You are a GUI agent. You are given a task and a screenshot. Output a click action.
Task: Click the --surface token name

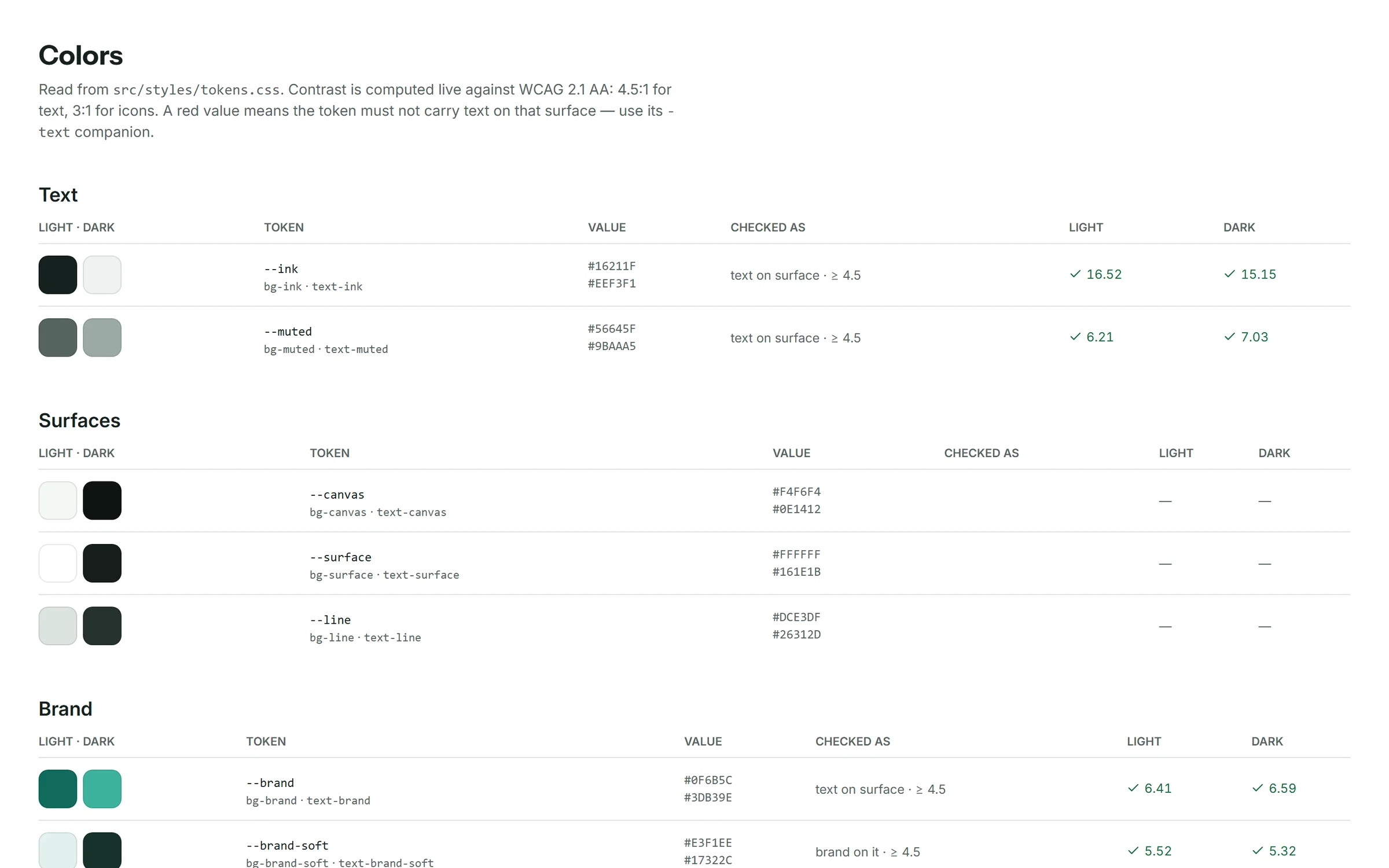[x=340, y=557]
